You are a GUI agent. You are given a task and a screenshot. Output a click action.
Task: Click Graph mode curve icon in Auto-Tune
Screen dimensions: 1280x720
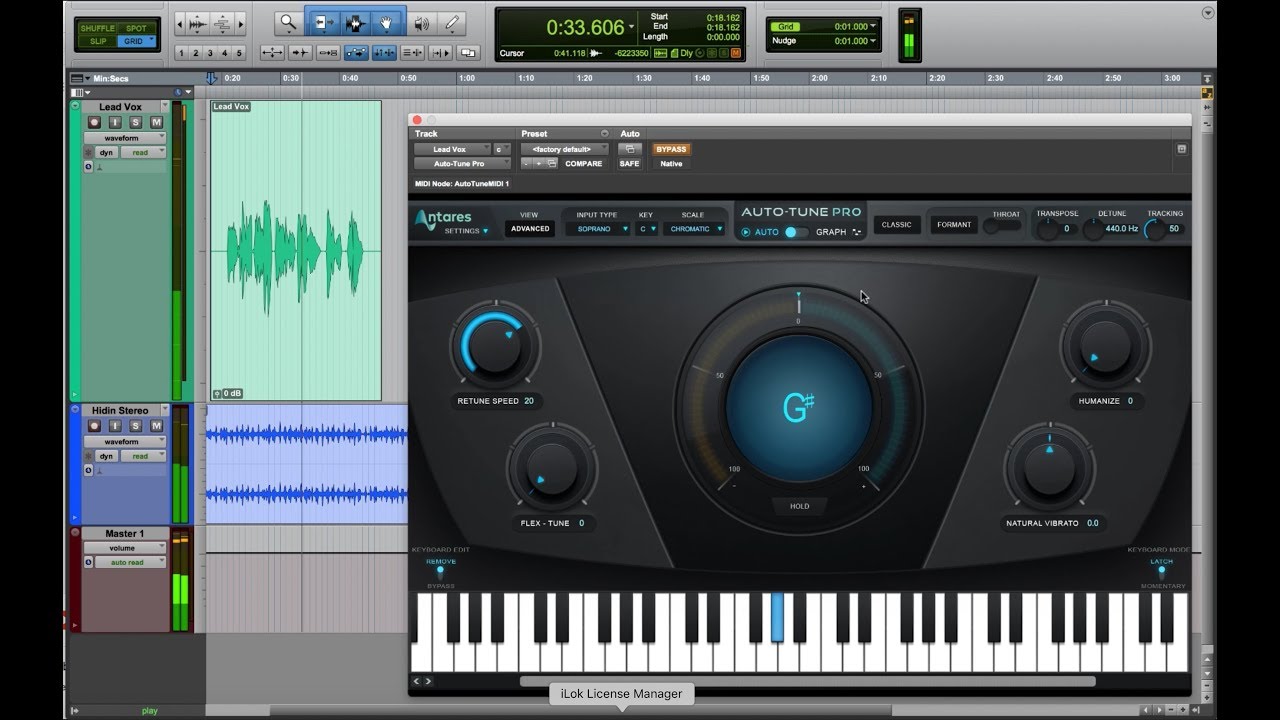857,232
